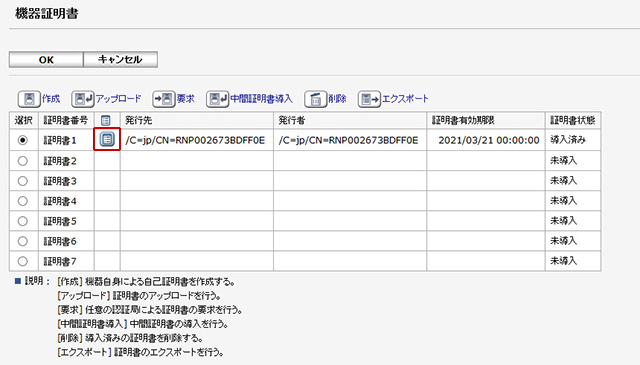Select radio button for 証明書3
640x365 pixels.
(x=23, y=181)
